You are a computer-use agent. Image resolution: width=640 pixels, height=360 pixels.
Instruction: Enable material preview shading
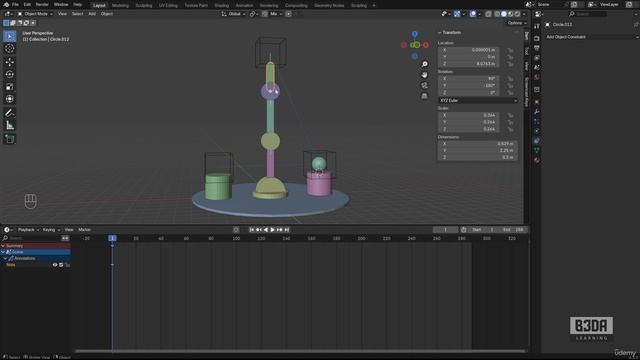coord(511,14)
